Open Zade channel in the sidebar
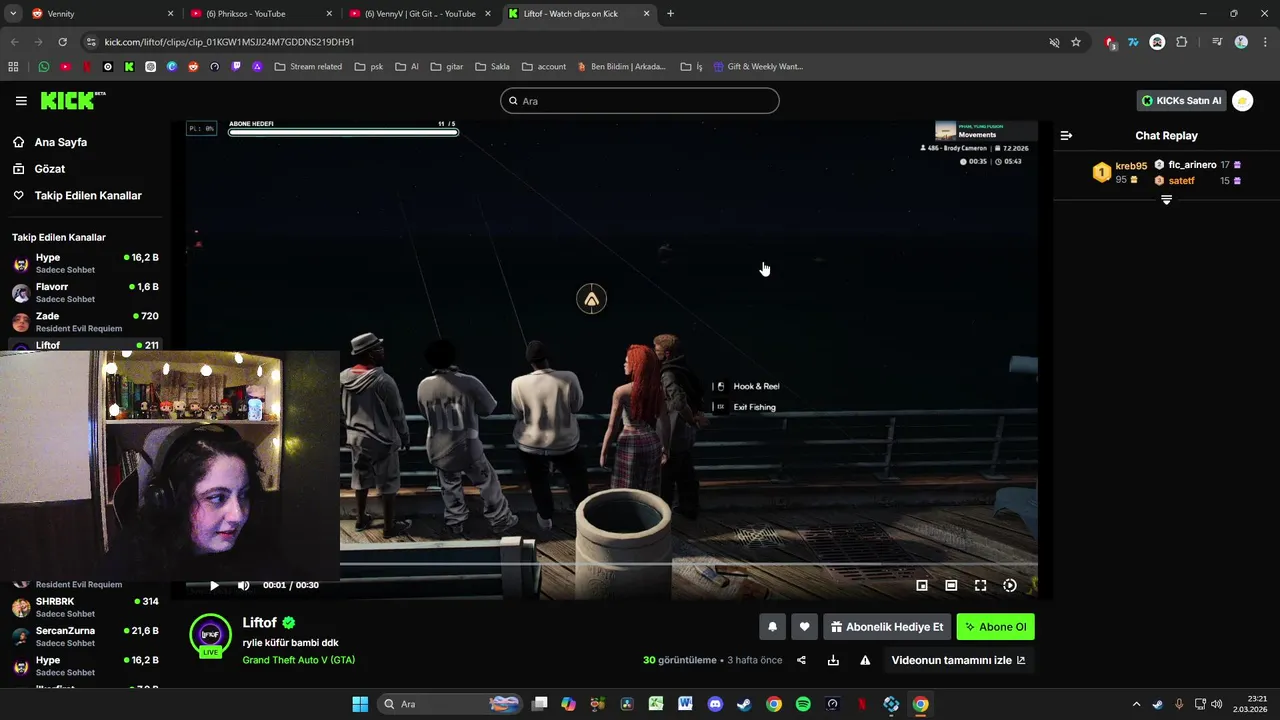The width and height of the screenshot is (1280, 720). click(x=85, y=321)
